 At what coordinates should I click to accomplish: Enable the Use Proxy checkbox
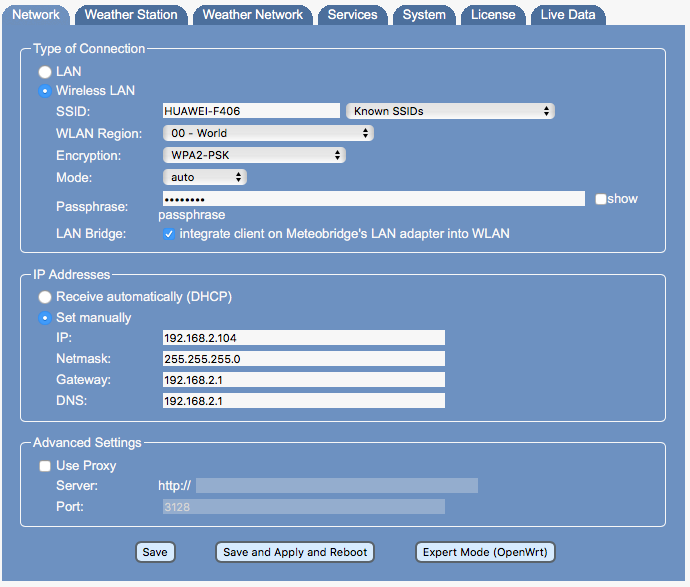point(44,466)
